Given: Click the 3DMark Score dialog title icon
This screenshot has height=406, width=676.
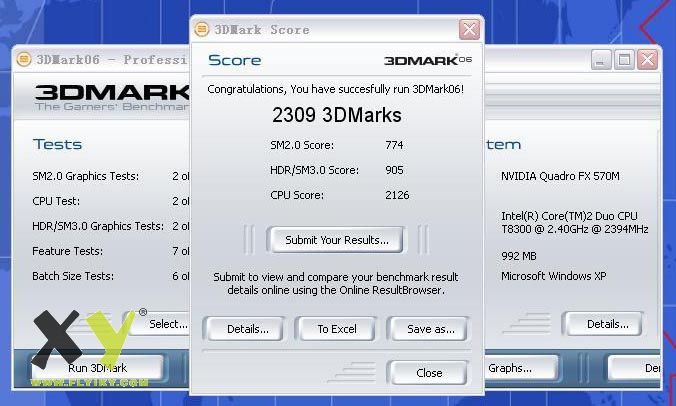Looking at the screenshot, I should pos(201,29).
